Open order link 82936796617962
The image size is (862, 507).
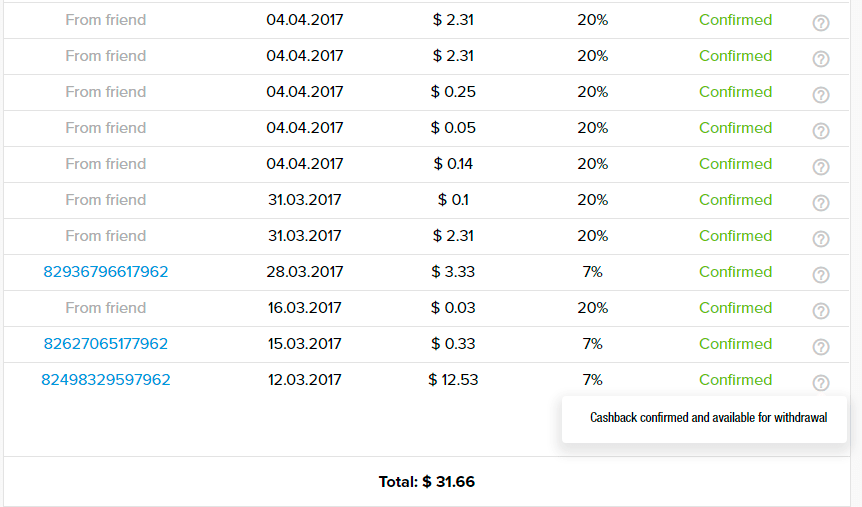(106, 272)
